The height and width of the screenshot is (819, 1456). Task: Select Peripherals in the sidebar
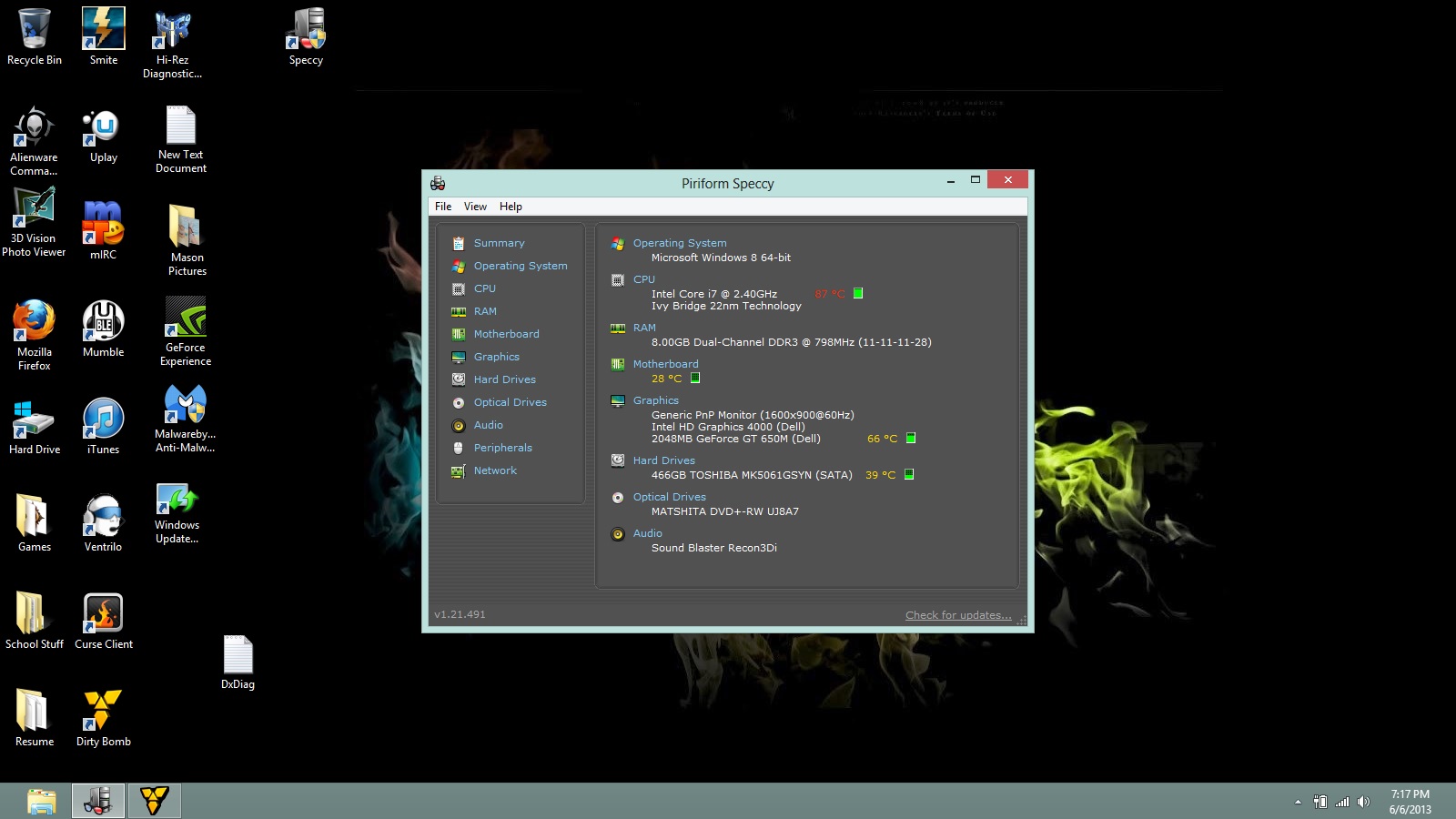pyautogui.click(x=502, y=448)
